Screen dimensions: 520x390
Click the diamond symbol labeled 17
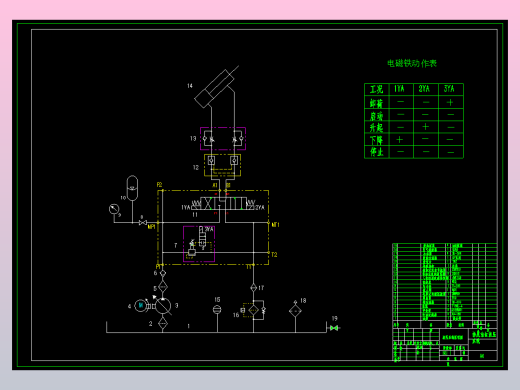[x=253, y=287]
